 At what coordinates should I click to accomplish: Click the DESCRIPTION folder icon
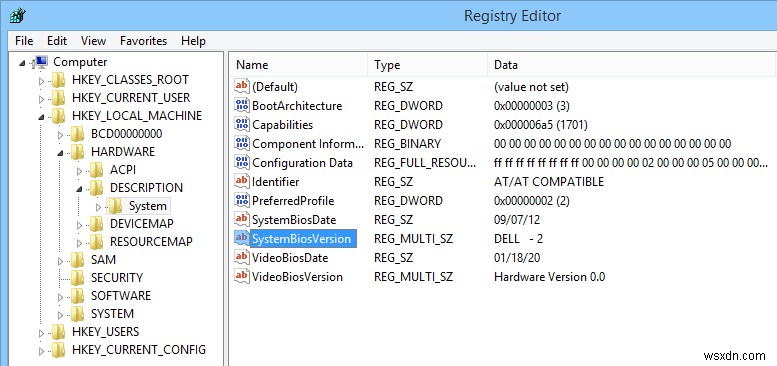[x=96, y=188]
